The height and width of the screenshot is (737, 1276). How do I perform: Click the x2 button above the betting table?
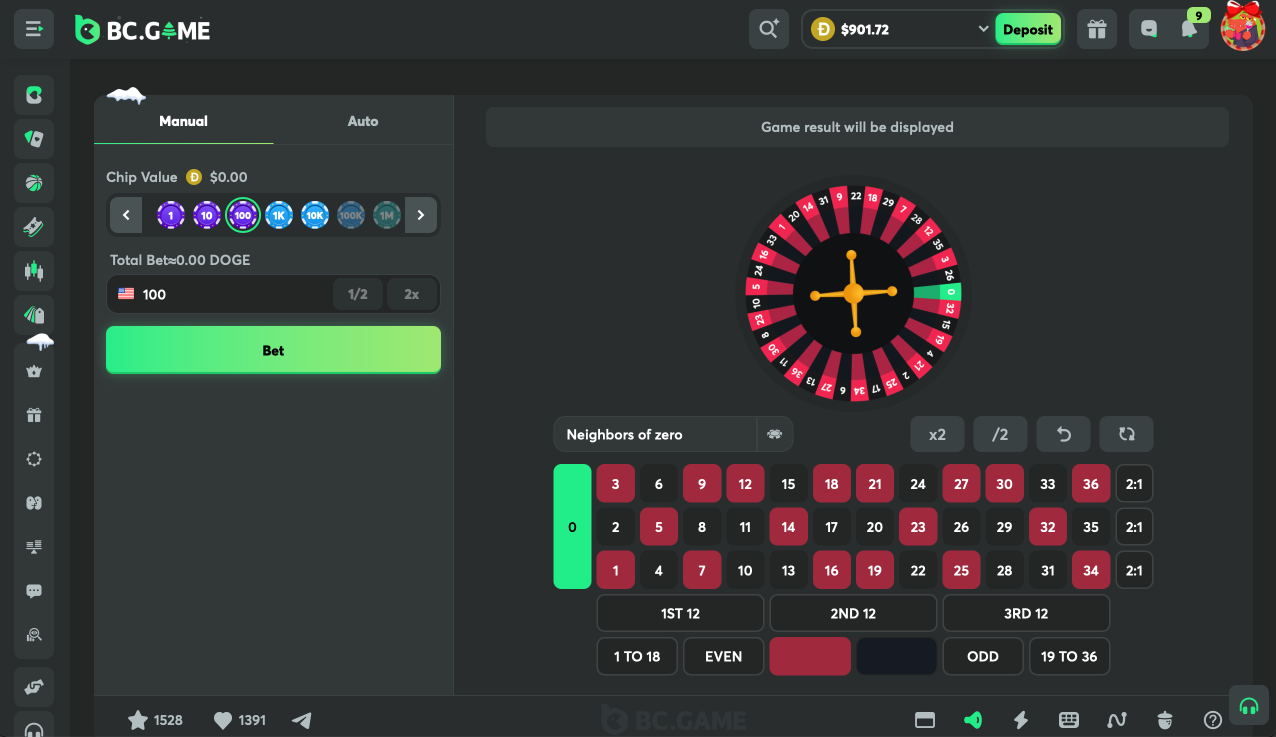click(937, 435)
